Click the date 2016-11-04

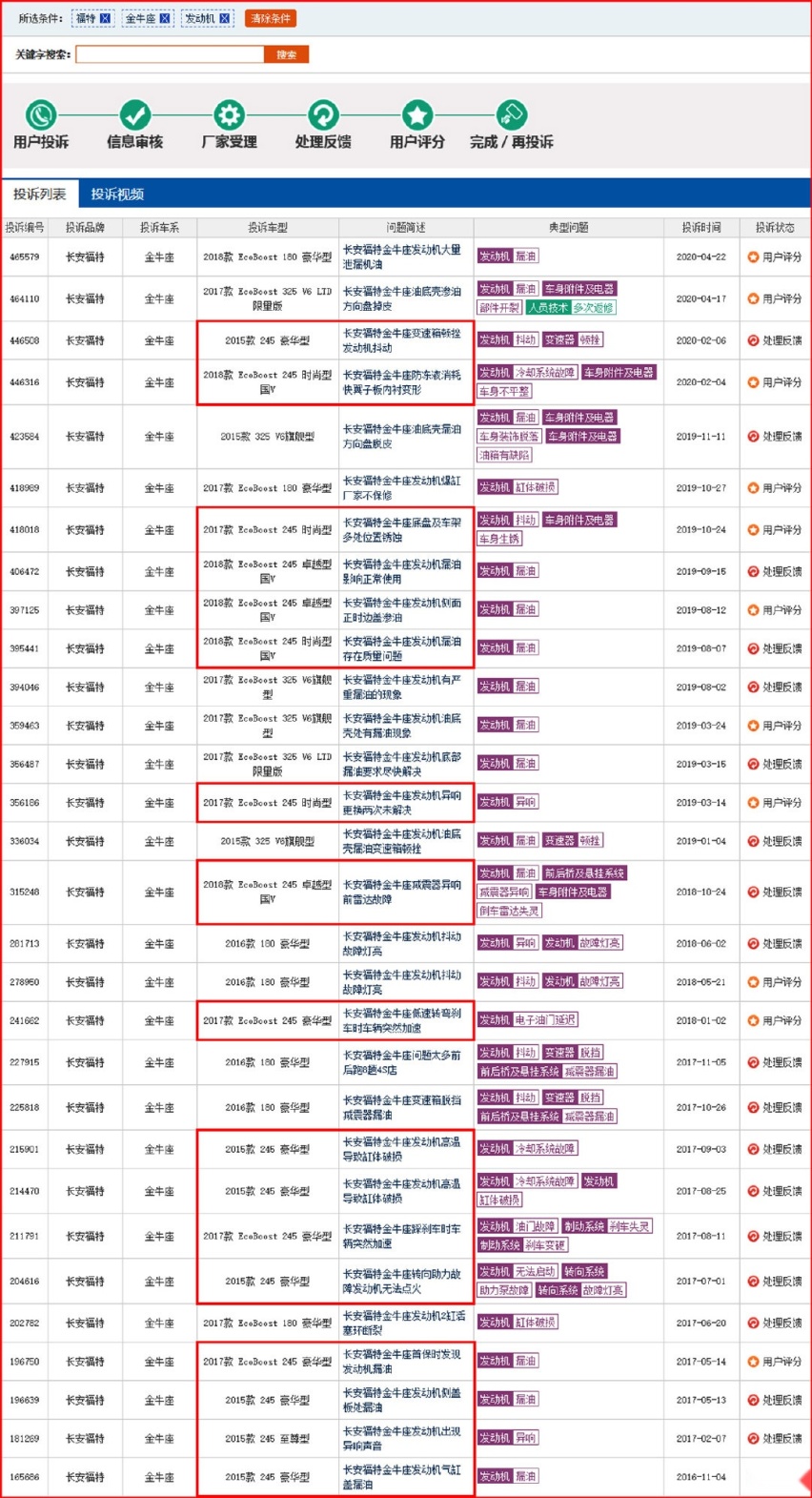701,1477
